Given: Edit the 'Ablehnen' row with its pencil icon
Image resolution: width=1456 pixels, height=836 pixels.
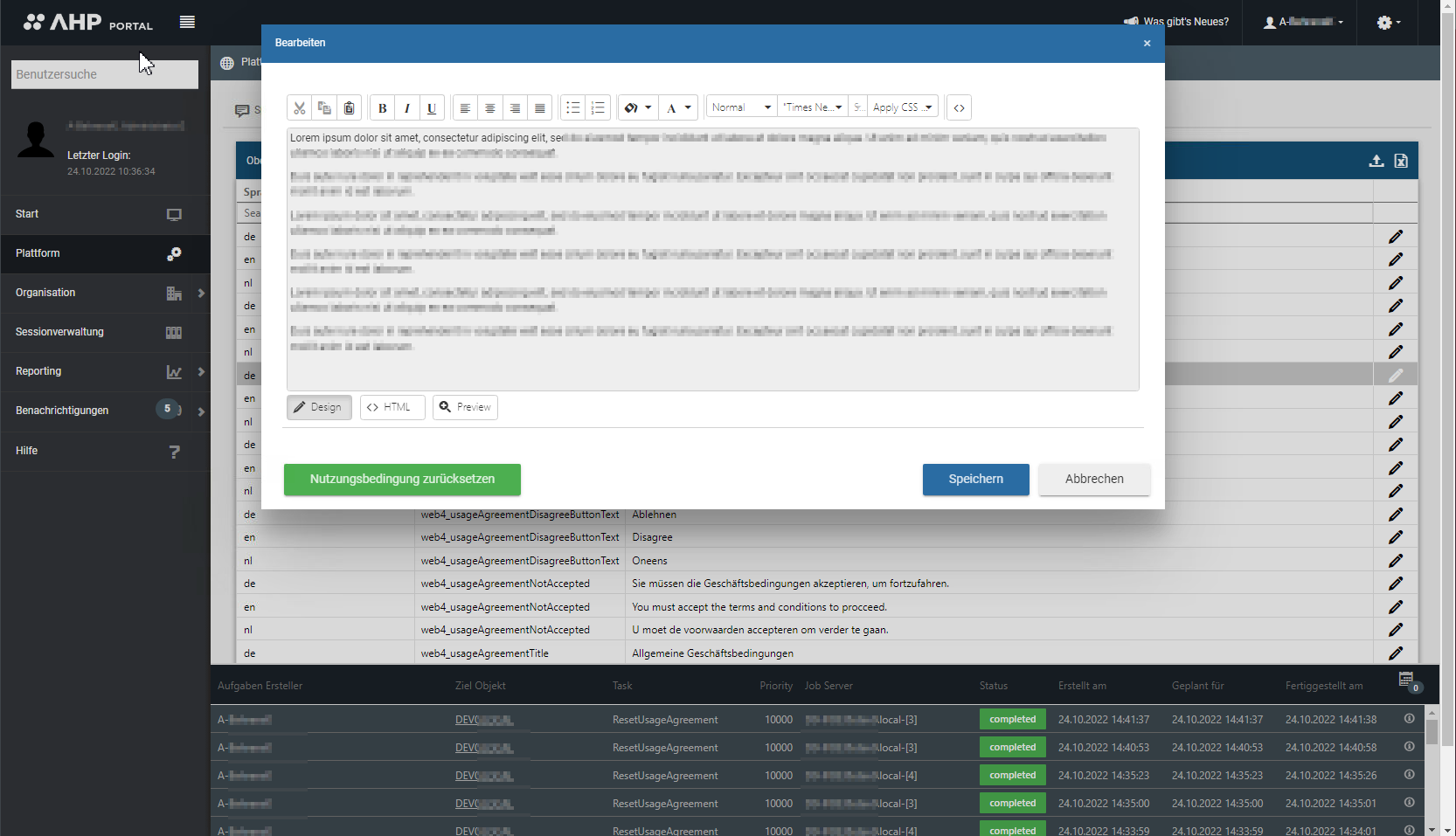Looking at the screenshot, I should [x=1396, y=515].
